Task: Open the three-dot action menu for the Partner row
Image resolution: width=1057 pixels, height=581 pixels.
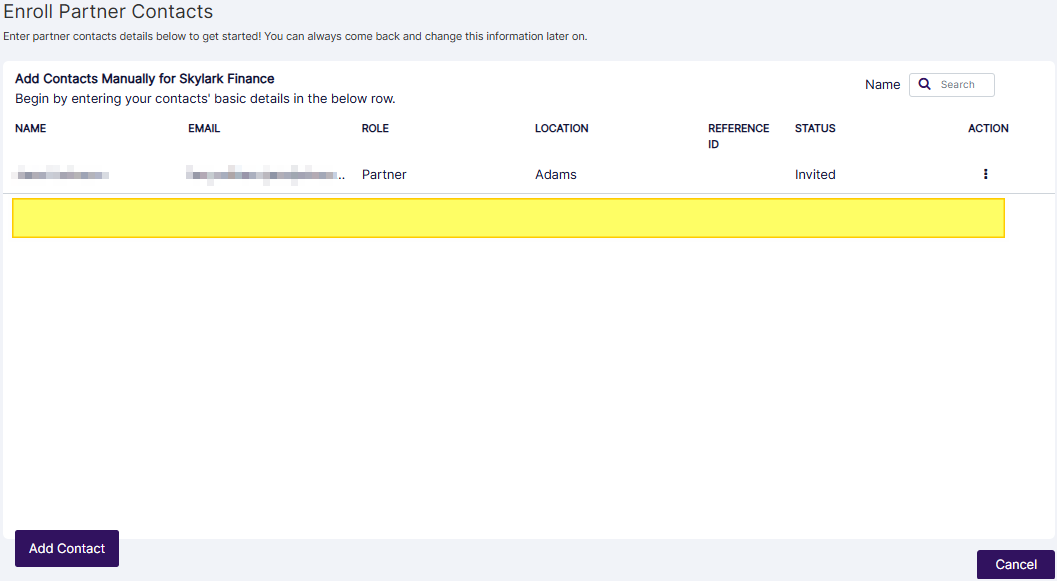Action: pyautogui.click(x=985, y=174)
